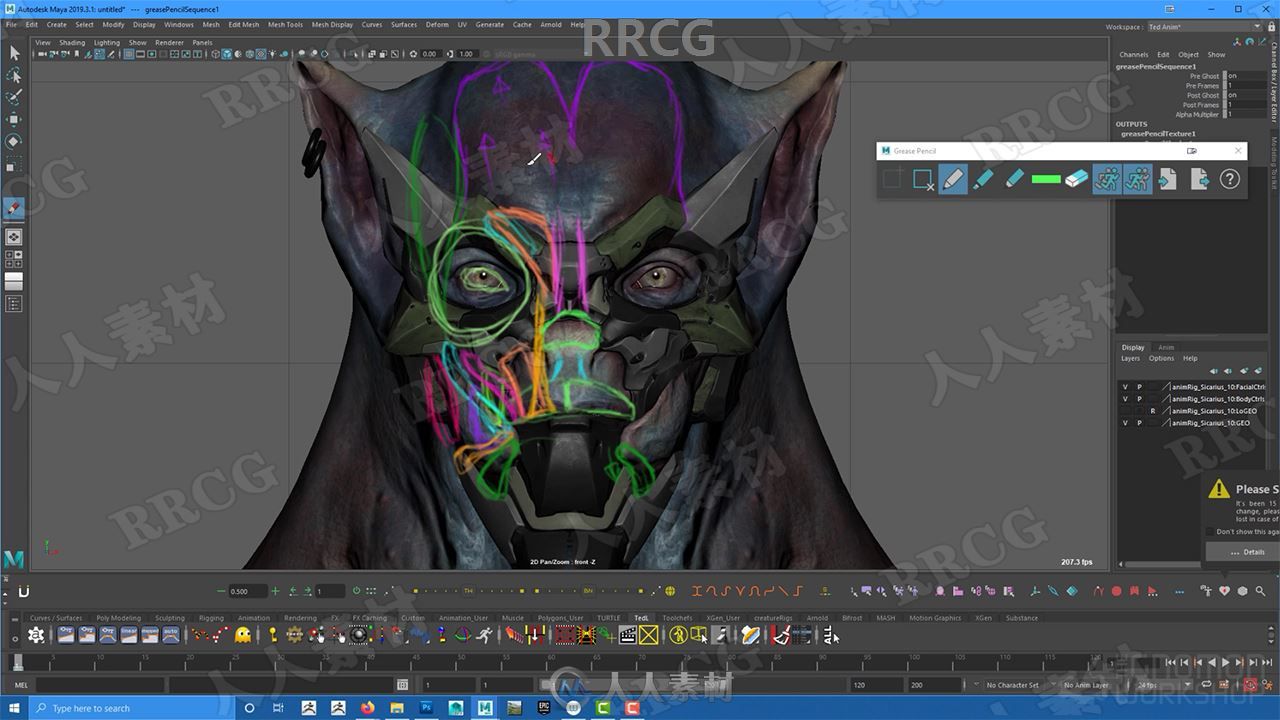This screenshot has width=1280, height=720.
Task: Click the yellow crossed-box shelf icon
Action: pos(649,635)
